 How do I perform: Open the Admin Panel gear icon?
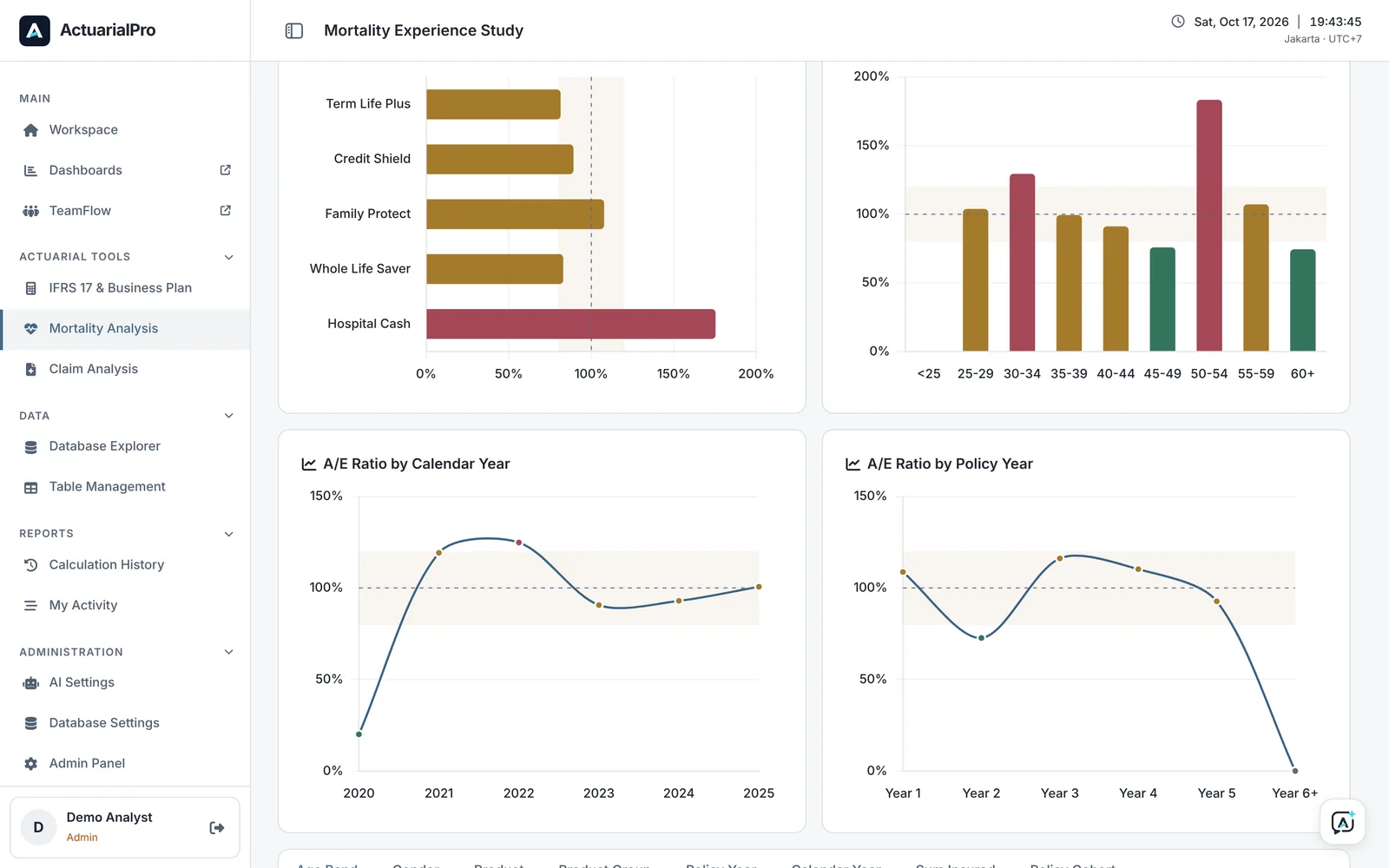tap(31, 764)
